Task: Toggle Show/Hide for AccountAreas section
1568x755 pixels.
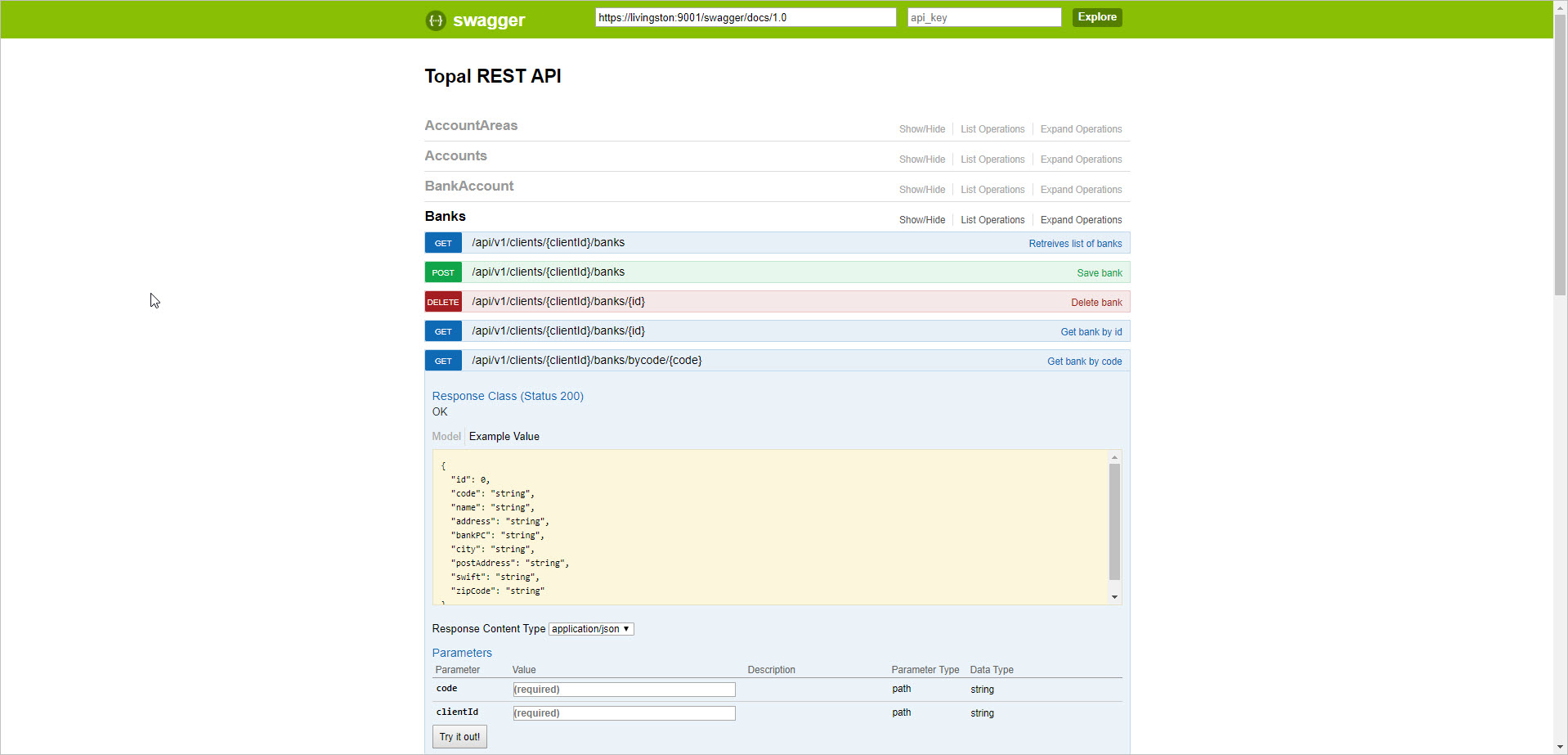Action: point(921,129)
